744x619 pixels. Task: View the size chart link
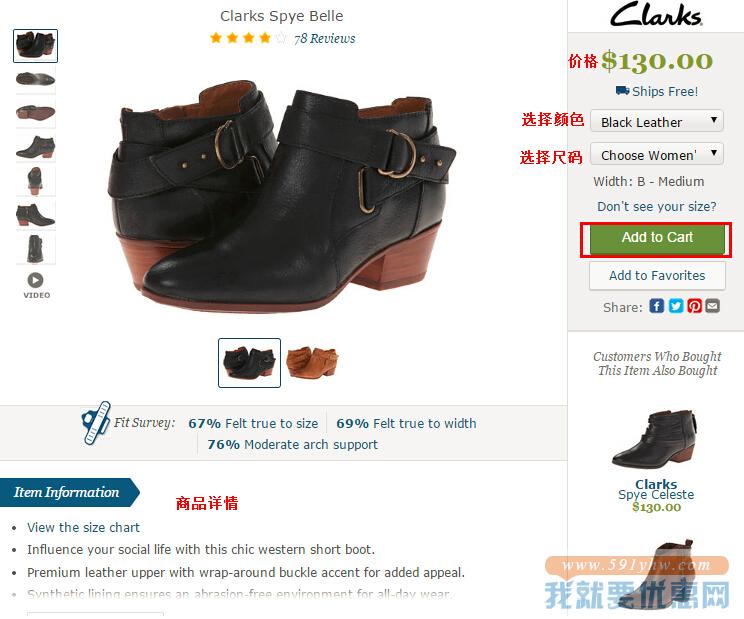coord(84,527)
